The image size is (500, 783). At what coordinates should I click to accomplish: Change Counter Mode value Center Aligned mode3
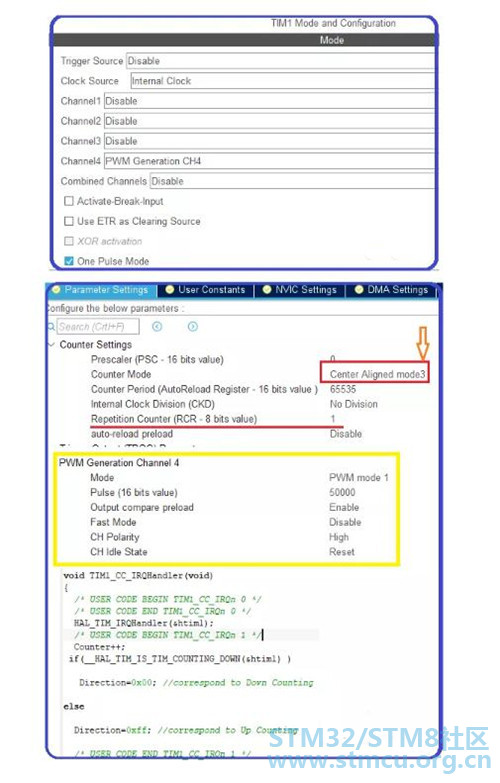coord(377,375)
